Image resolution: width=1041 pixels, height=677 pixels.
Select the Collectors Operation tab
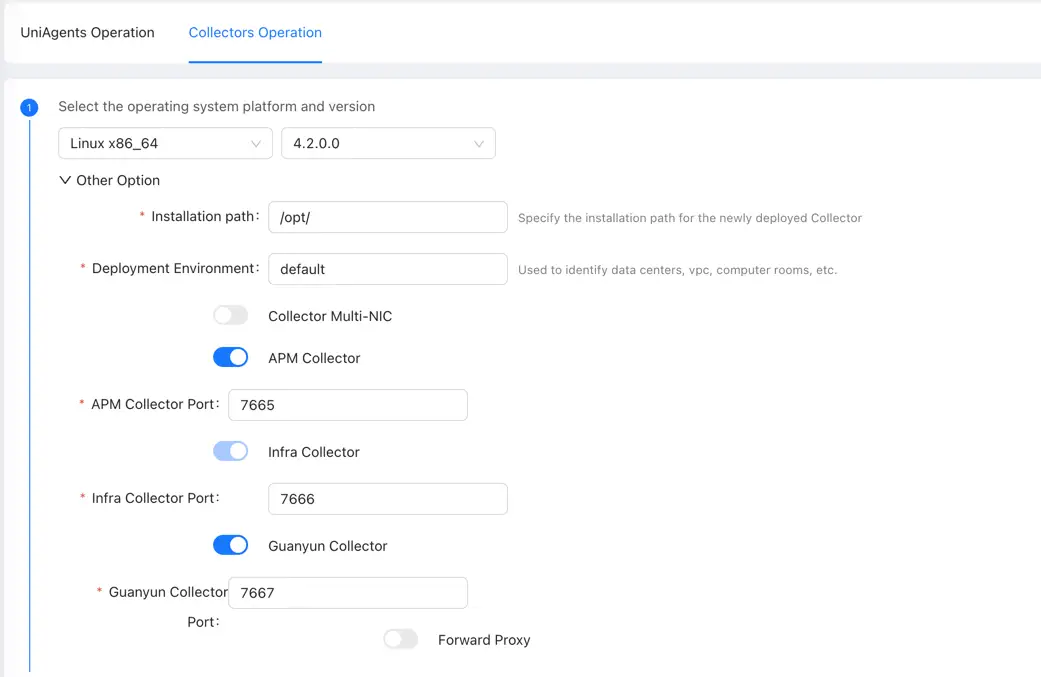click(254, 32)
